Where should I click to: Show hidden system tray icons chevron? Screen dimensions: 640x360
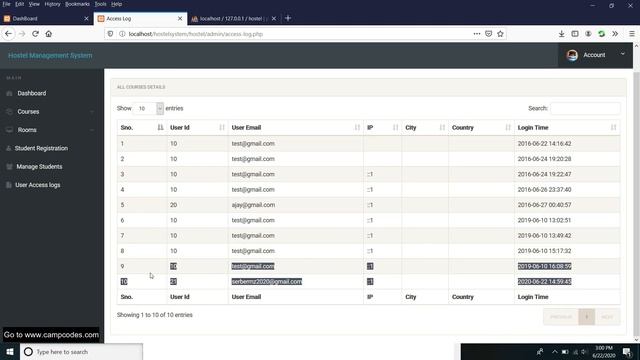click(x=554, y=352)
